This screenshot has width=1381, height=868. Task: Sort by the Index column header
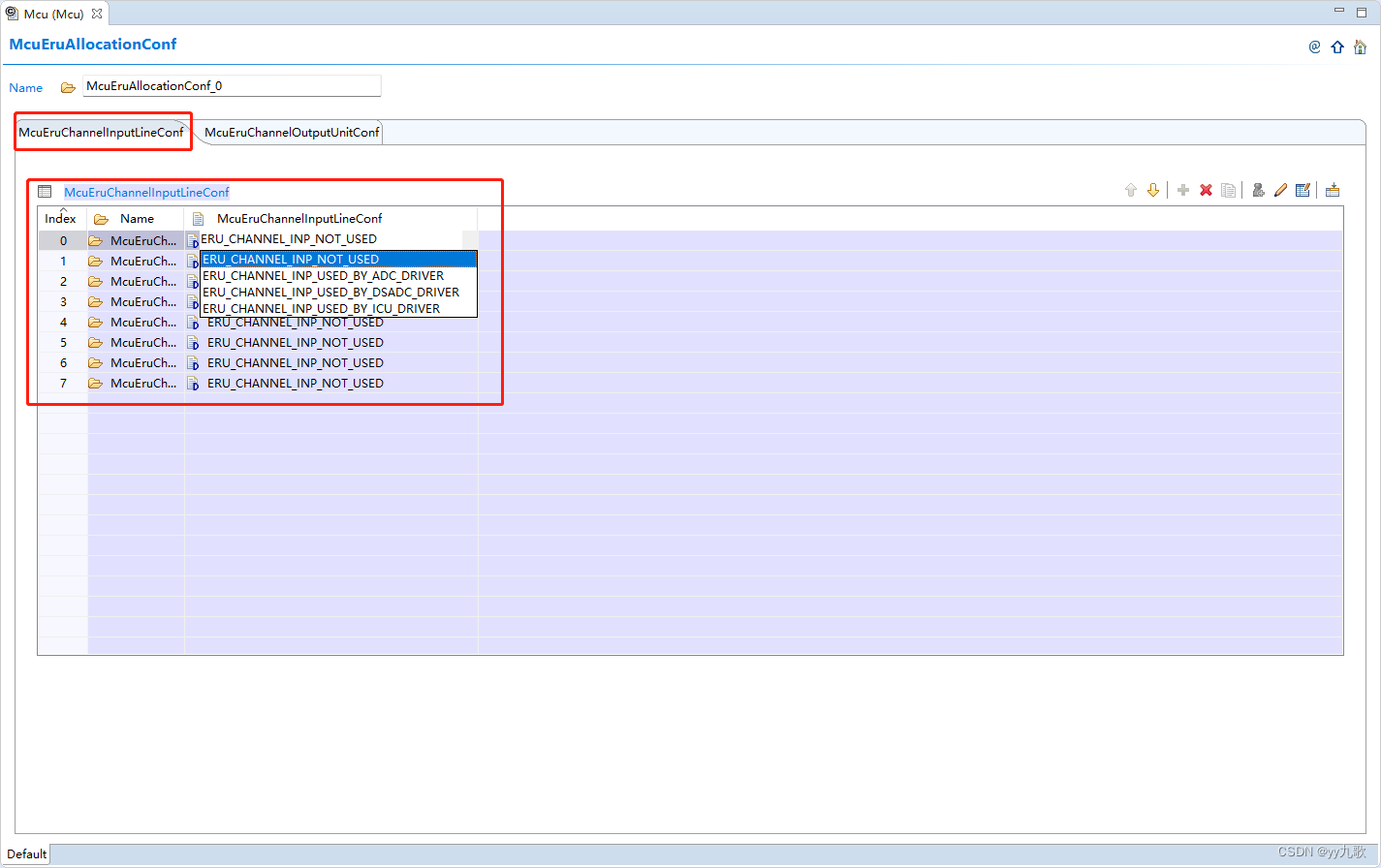[x=62, y=218]
